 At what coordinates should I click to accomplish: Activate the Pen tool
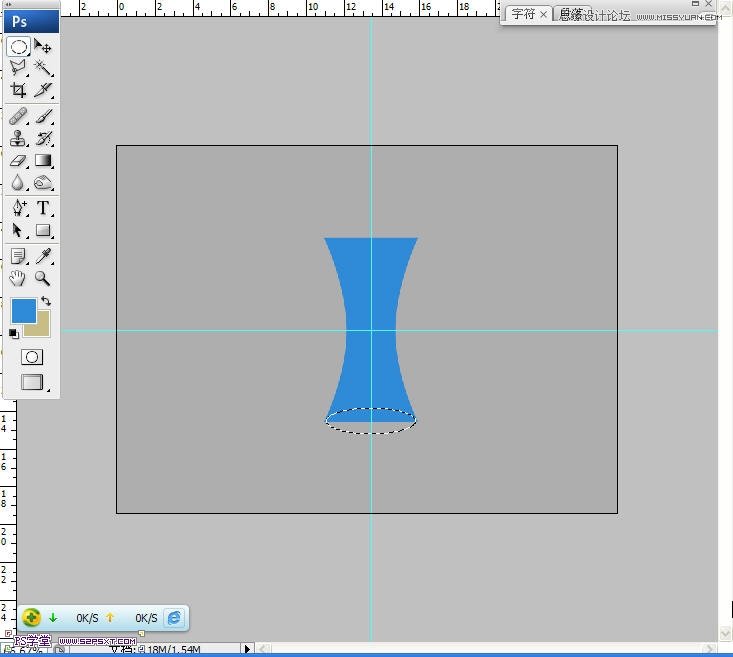tap(18, 208)
